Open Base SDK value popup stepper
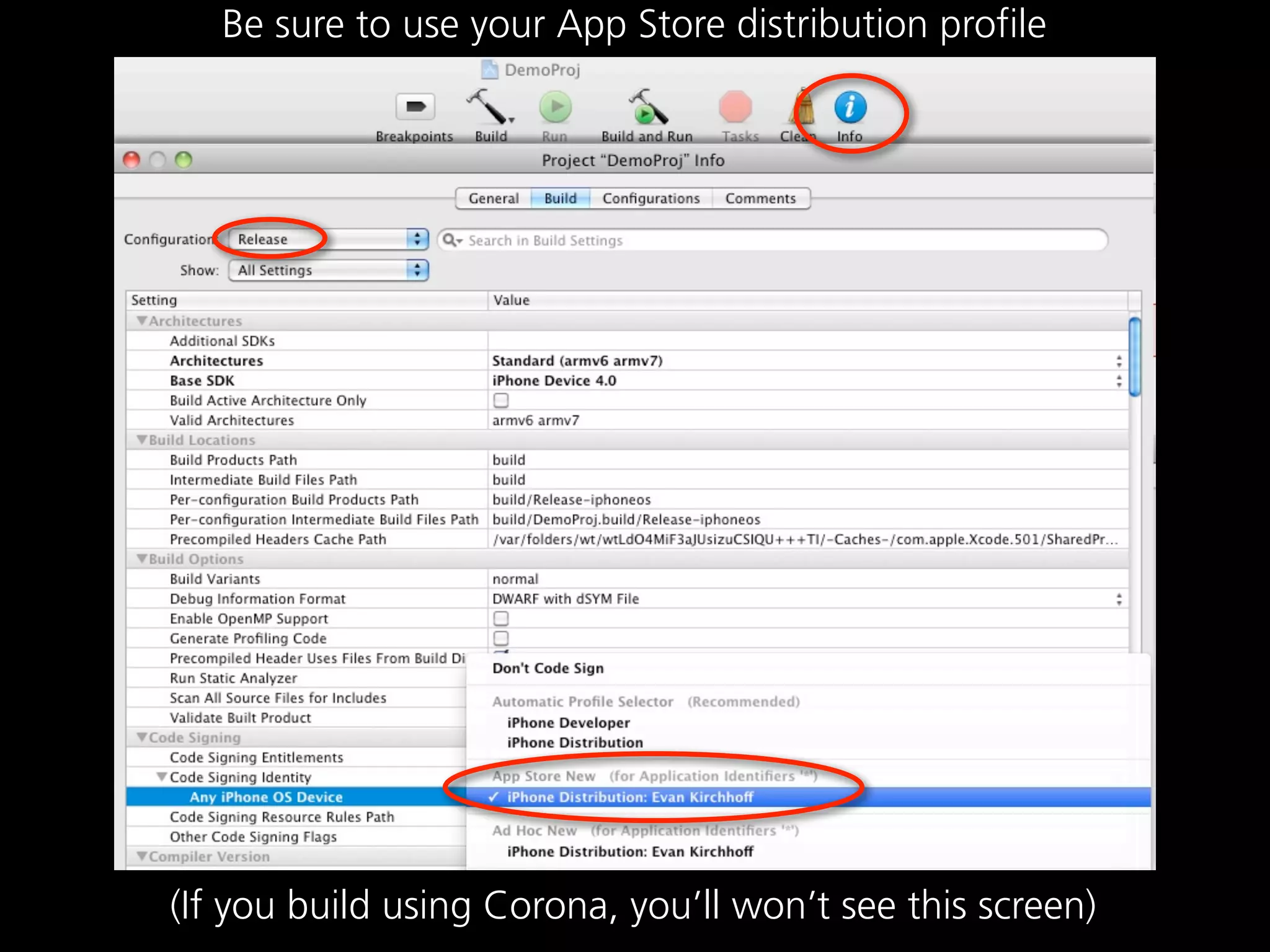This screenshot has width=1270, height=952. pyautogui.click(x=1119, y=381)
